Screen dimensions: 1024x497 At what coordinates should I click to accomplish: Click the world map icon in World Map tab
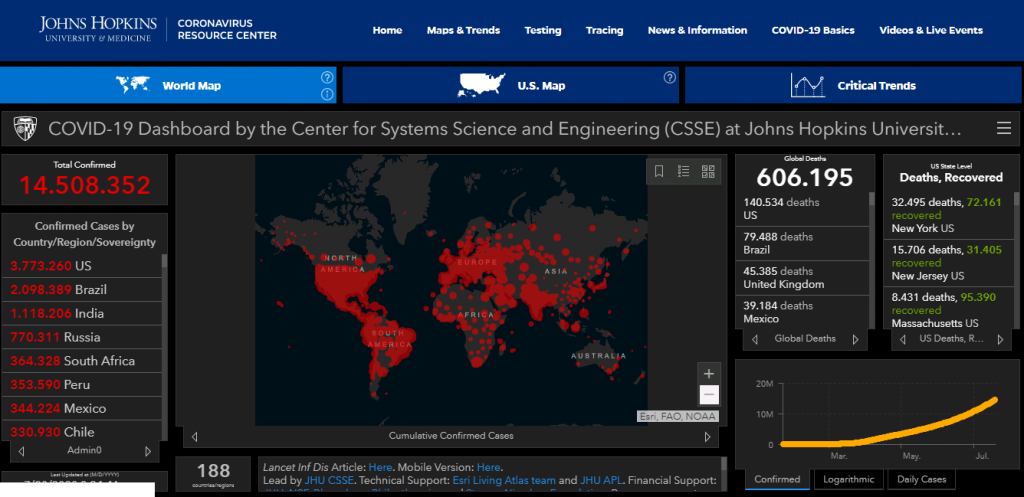pos(133,85)
